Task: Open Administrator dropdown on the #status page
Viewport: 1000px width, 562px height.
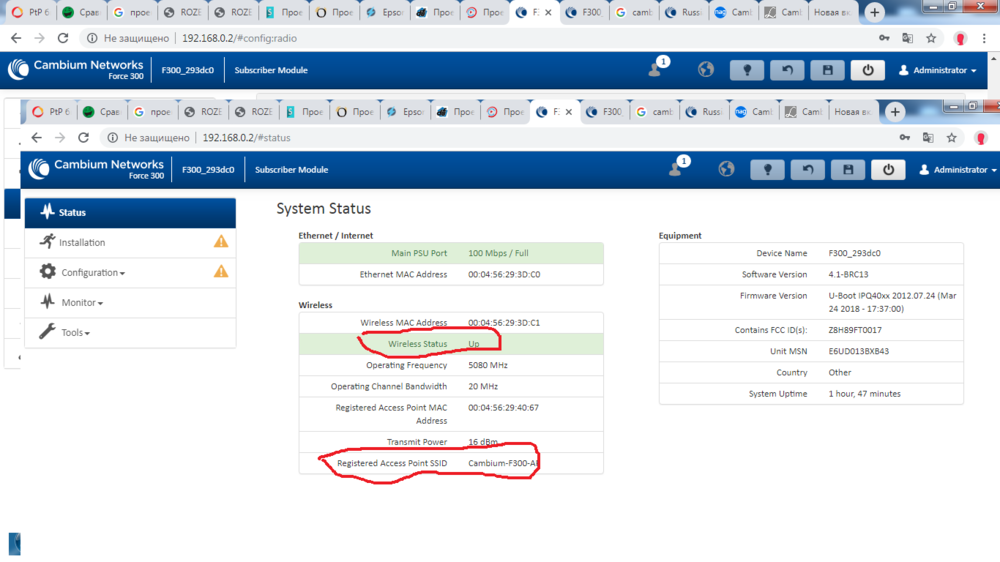Action: coord(958,170)
